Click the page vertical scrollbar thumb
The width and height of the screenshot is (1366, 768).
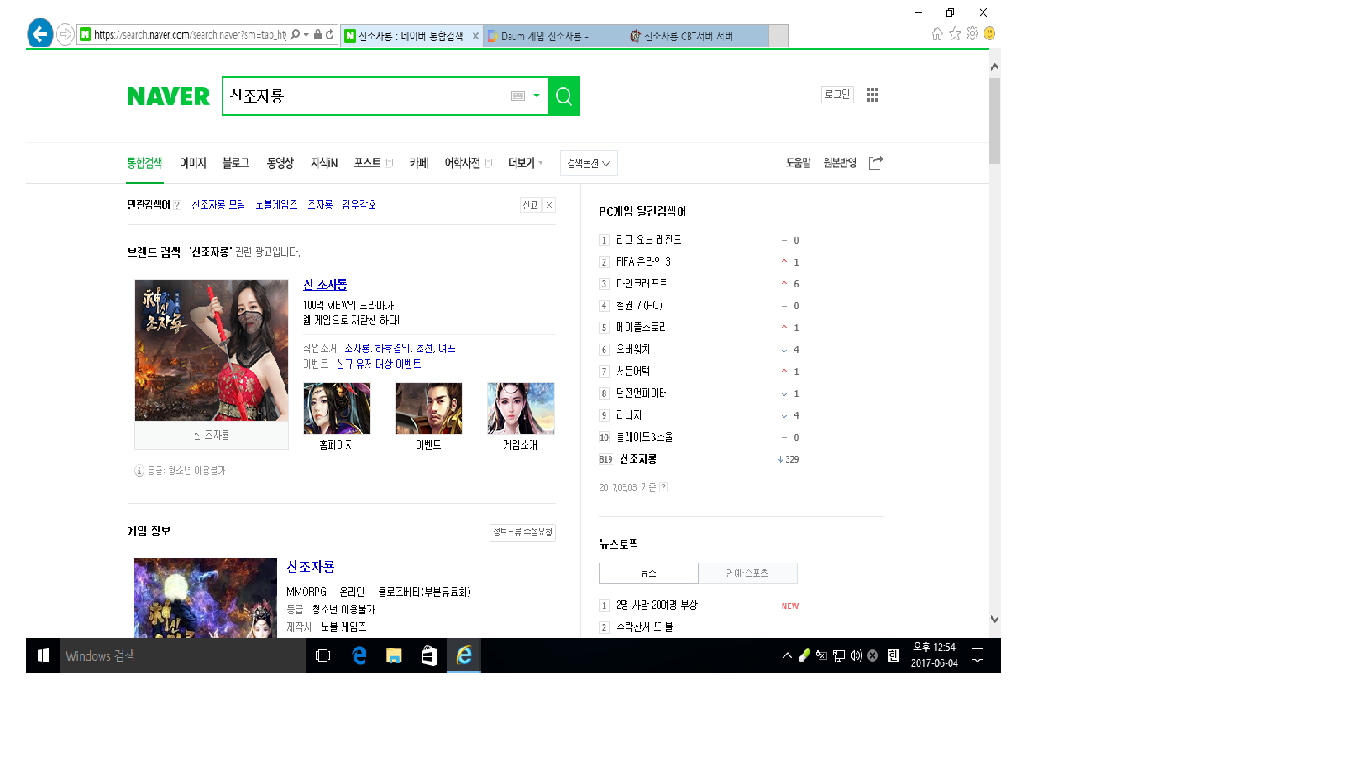pos(994,120)
